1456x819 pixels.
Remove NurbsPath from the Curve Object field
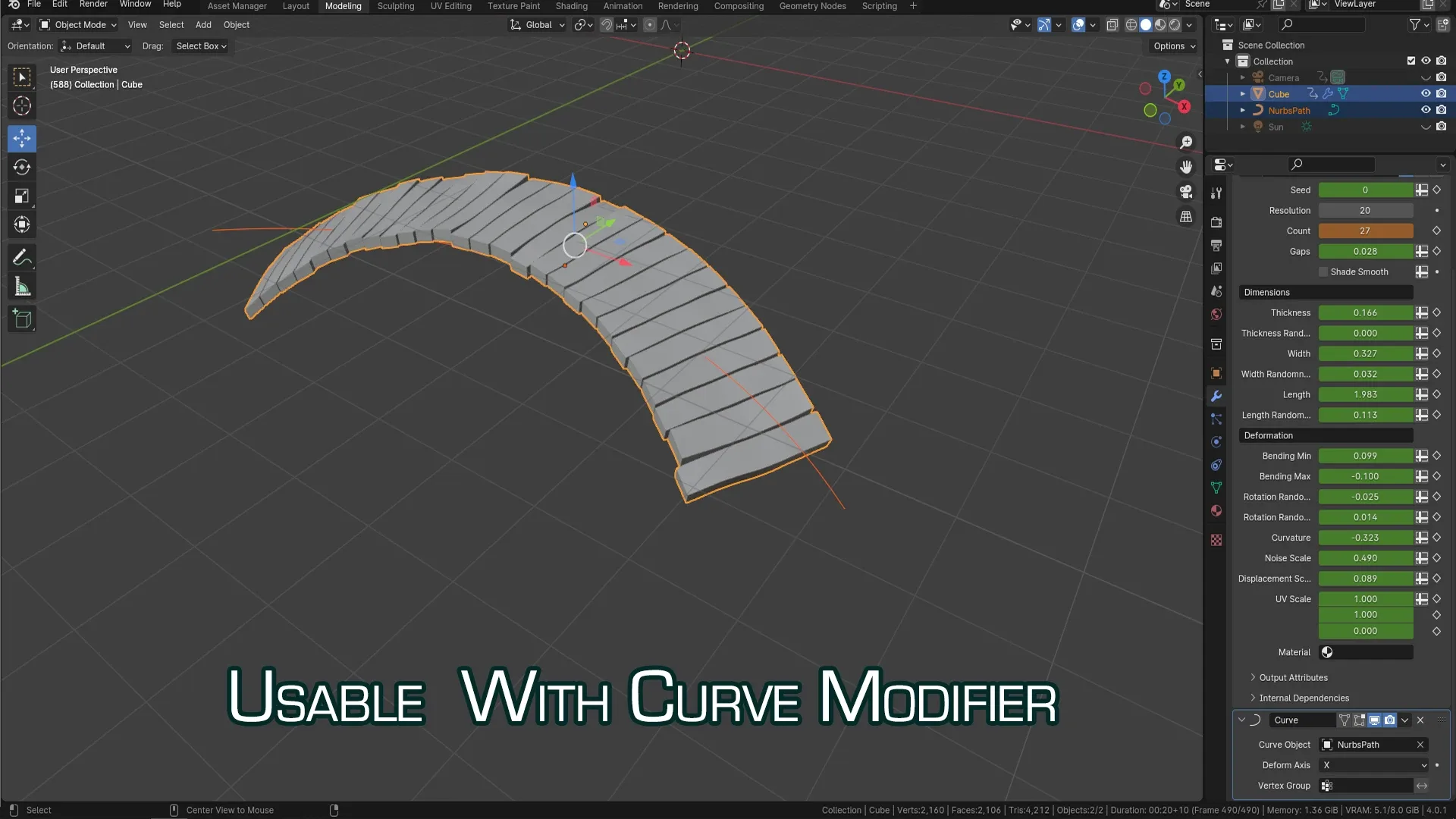(1420, 745)
